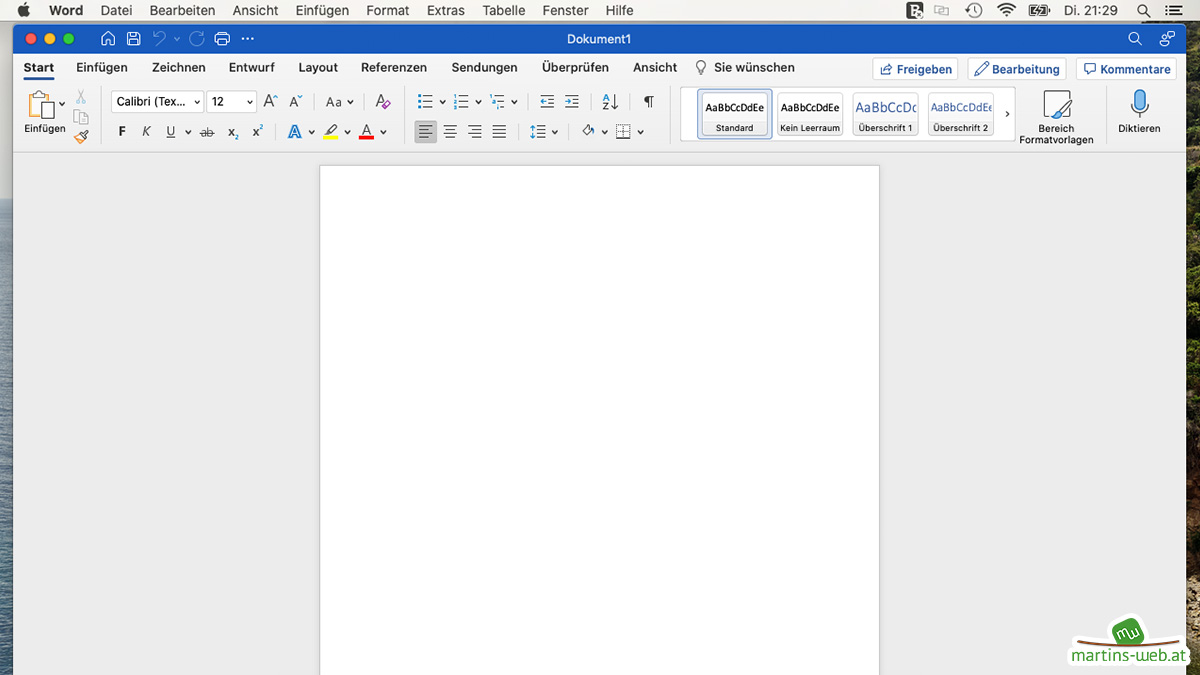Apply the Überschrift 1 style

[x=885, y=115]
